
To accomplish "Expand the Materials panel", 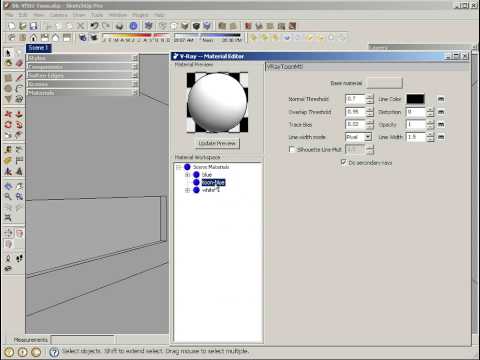I will 82,93.
